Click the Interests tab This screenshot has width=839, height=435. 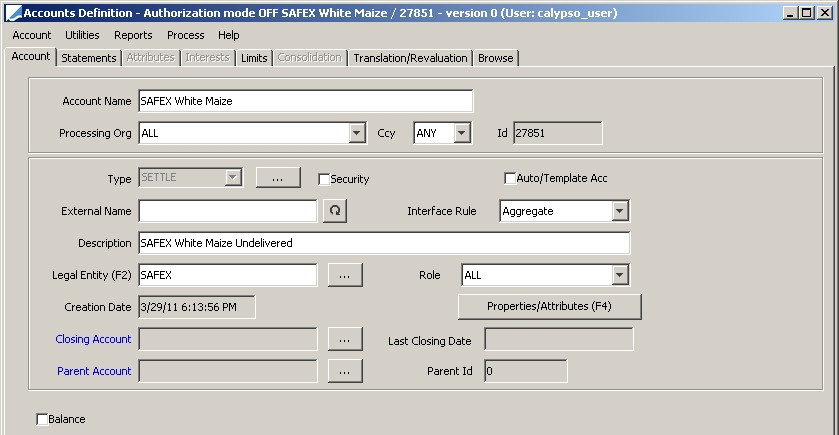[x=208, y=57]
